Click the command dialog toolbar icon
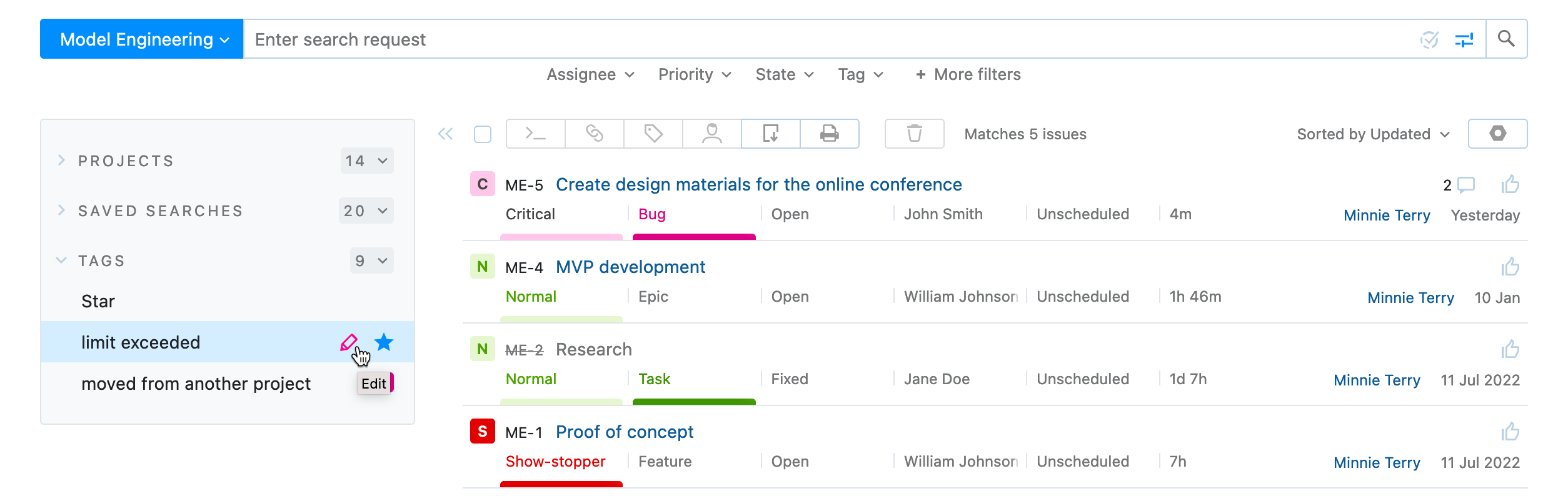This screenshot has height=496, width=1568. pos(535,134)
